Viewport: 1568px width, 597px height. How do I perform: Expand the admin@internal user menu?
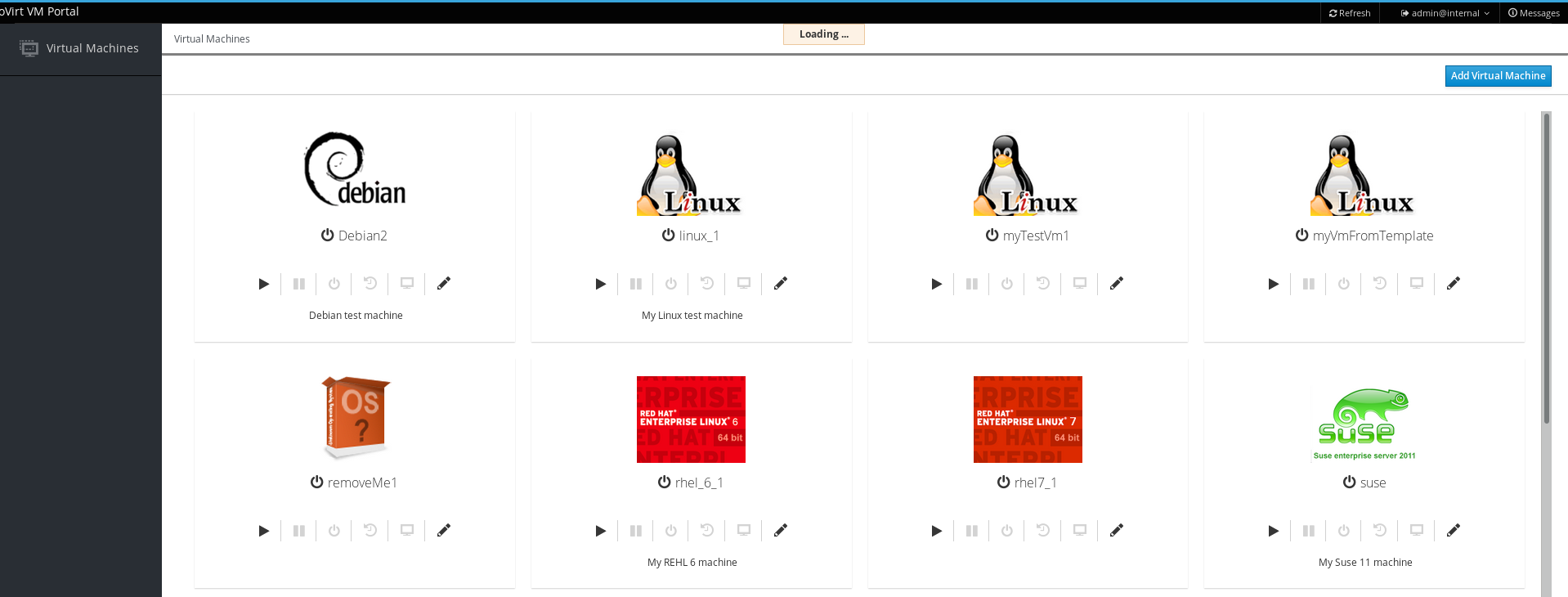point(1445,13)
